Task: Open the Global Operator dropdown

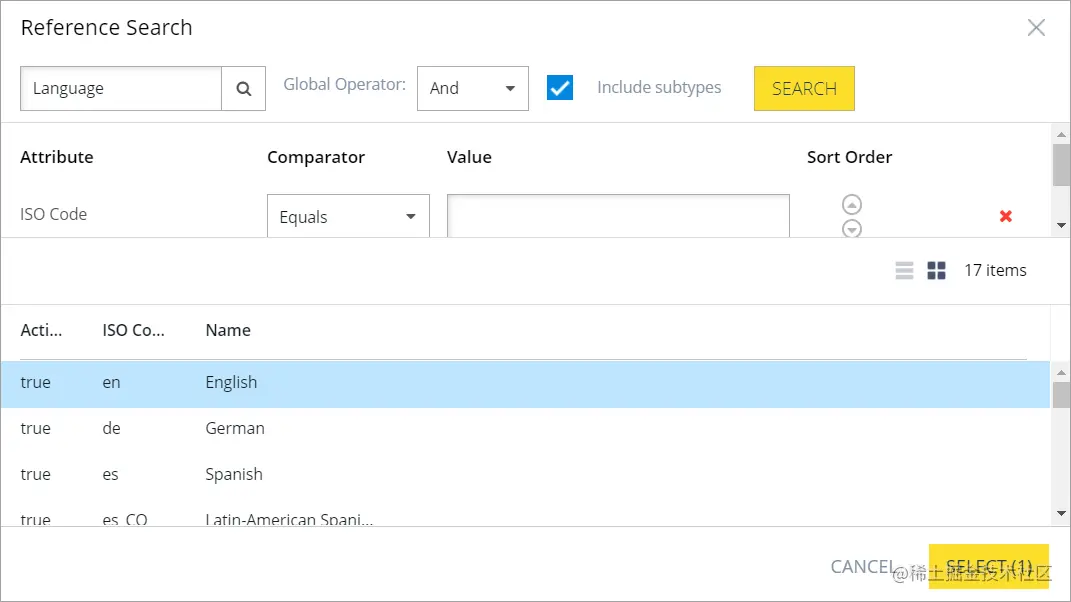Action: (x=472, y=89)
